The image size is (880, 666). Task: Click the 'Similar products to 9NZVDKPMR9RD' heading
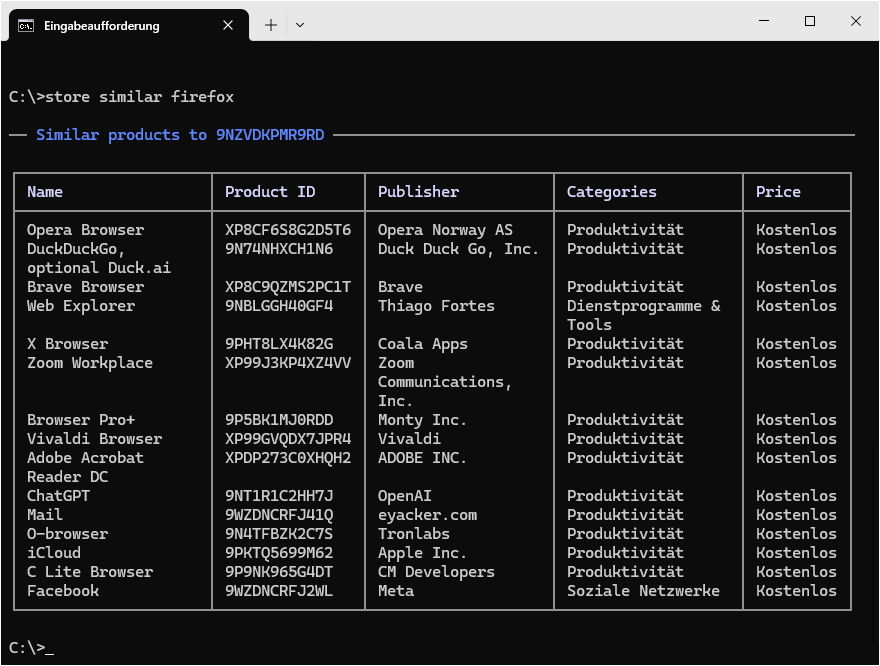(x=180, y=135)
